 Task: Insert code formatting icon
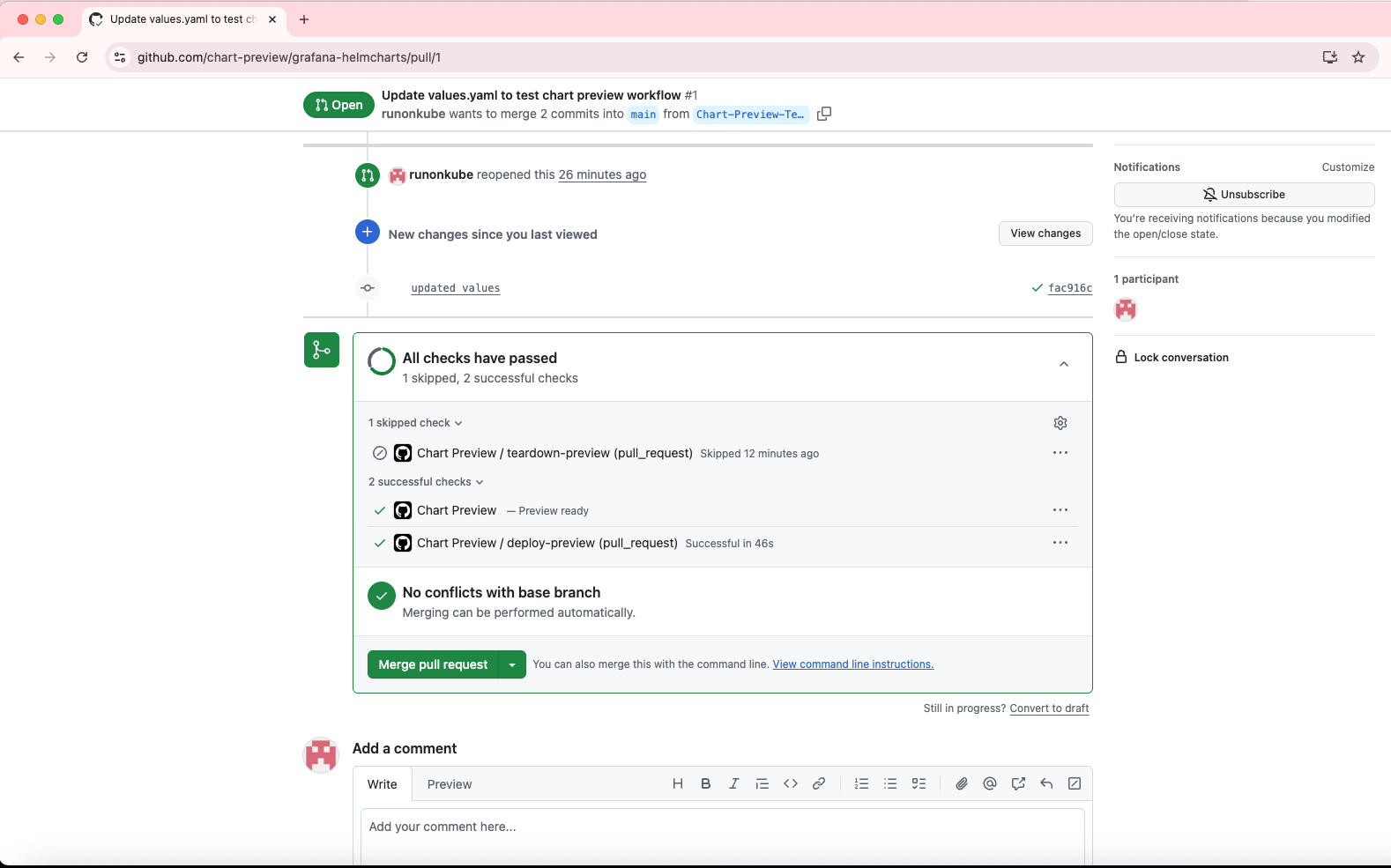tap(791, 783)
